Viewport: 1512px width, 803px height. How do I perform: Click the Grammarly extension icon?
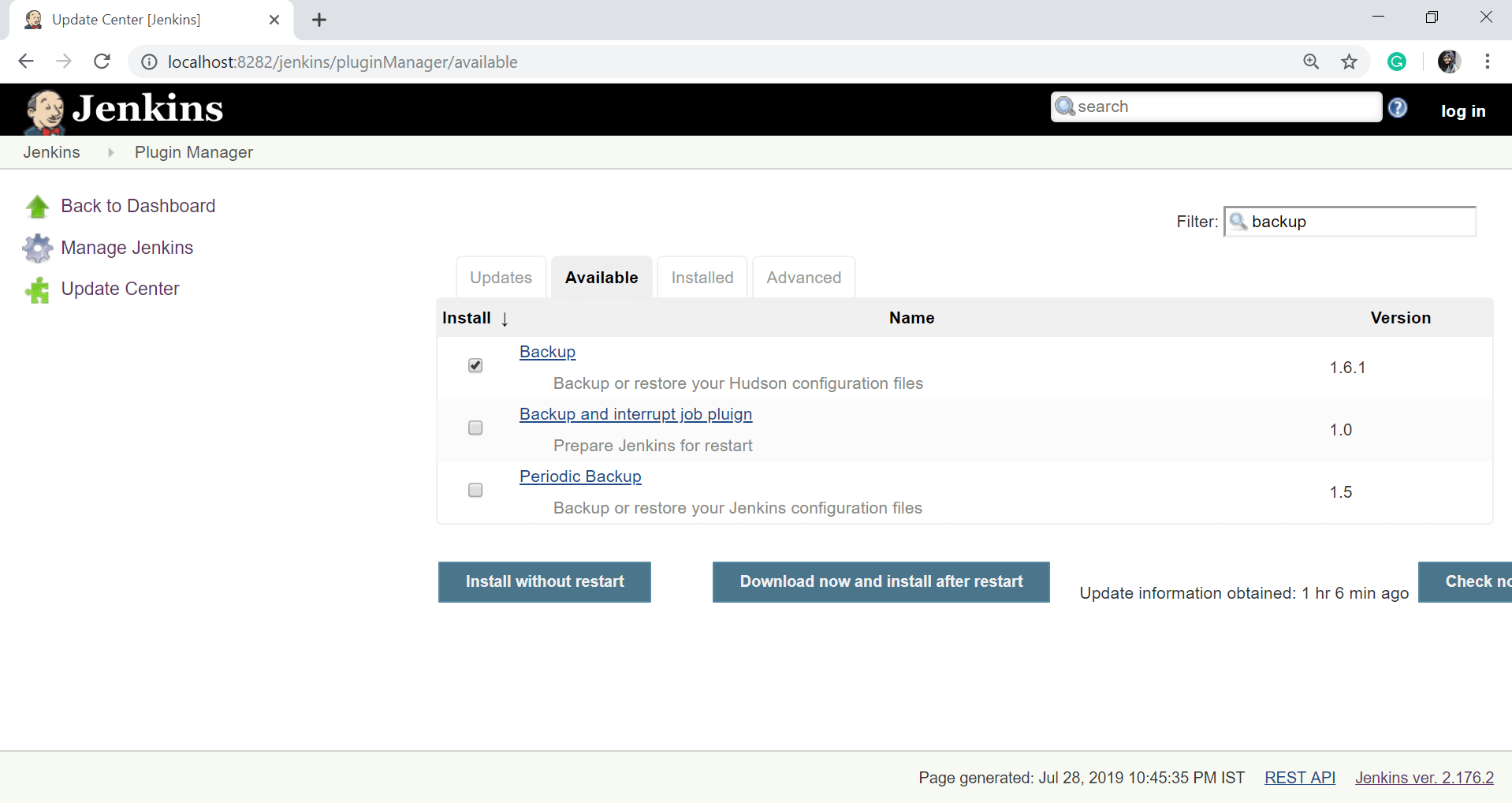tap(1397, 62)
